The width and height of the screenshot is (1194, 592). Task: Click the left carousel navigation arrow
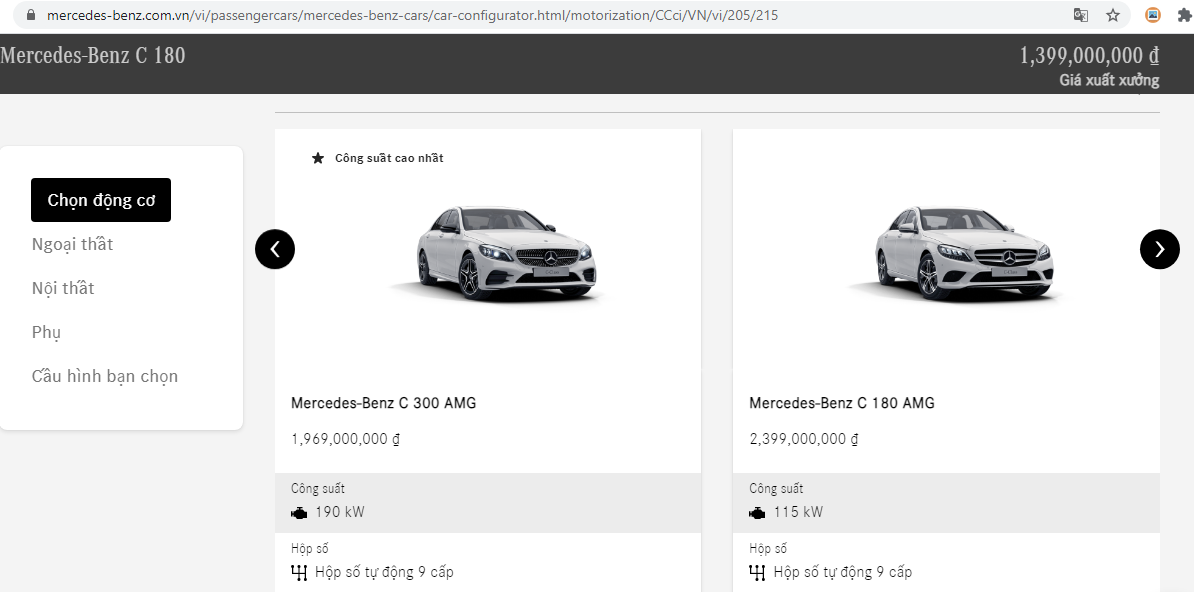[x=275, y=249]
